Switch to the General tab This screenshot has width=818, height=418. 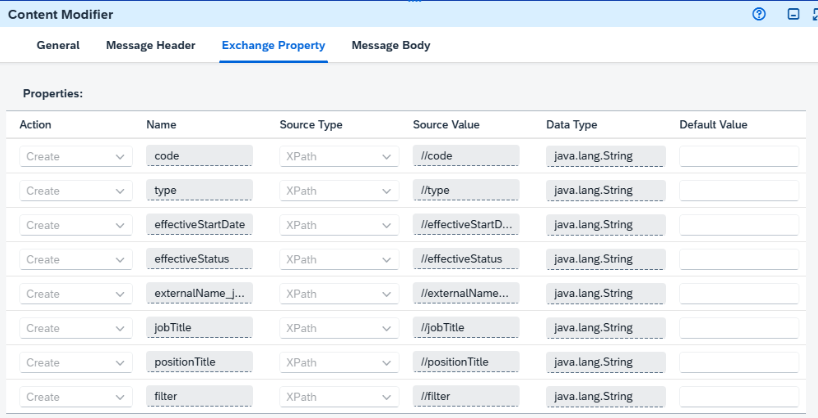(x=58, y=45)
